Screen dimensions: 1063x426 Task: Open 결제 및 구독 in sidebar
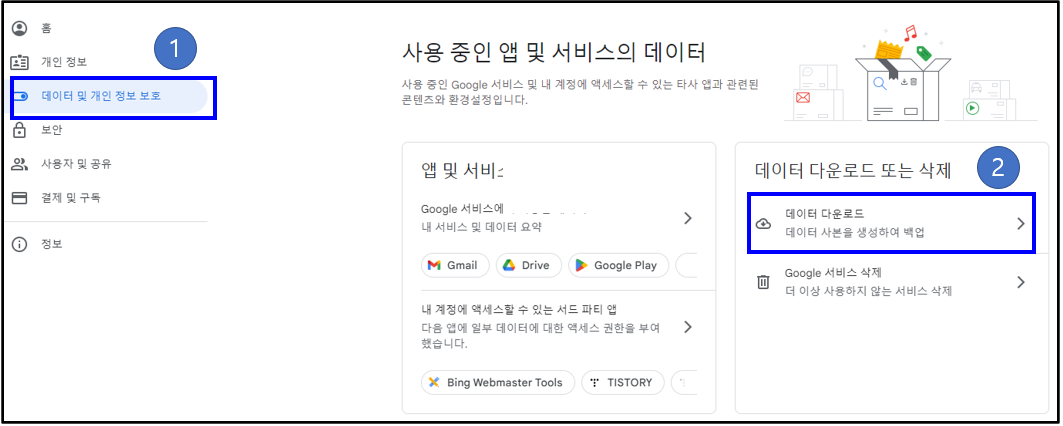[x=71, y=198]
